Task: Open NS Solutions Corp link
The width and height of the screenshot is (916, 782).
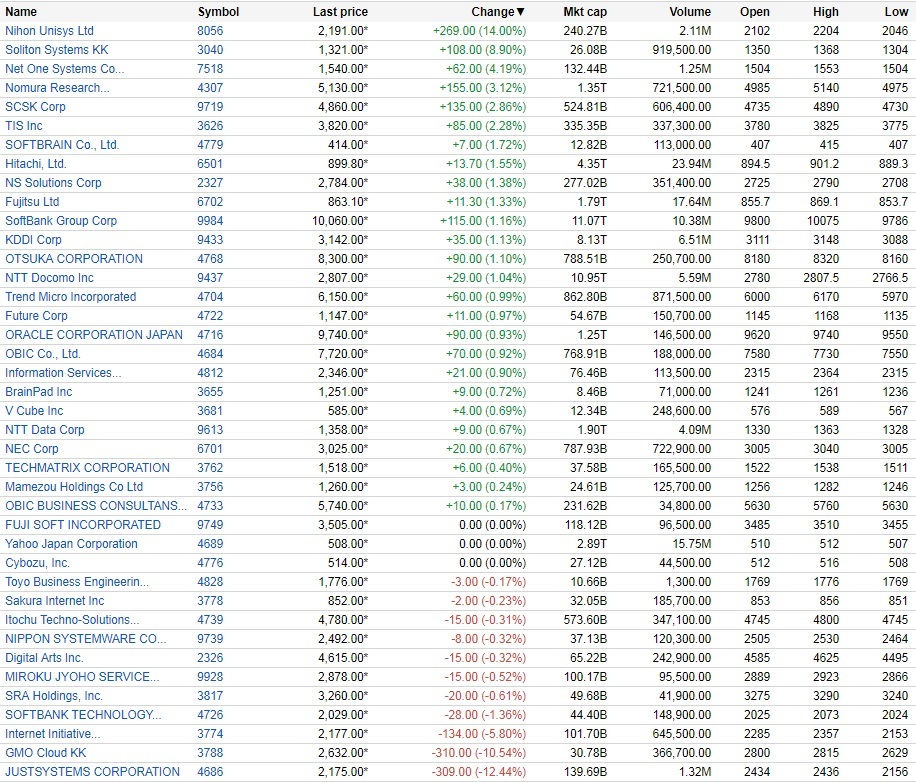Action: click(x=53, y=183)
